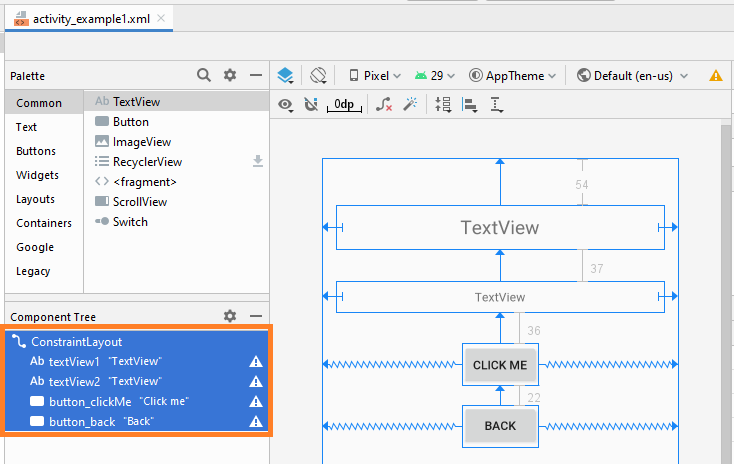The width and height of the screenshot is (734, 464).
Task: Select the Containers palette category
Action: click(x=44, y=223)
